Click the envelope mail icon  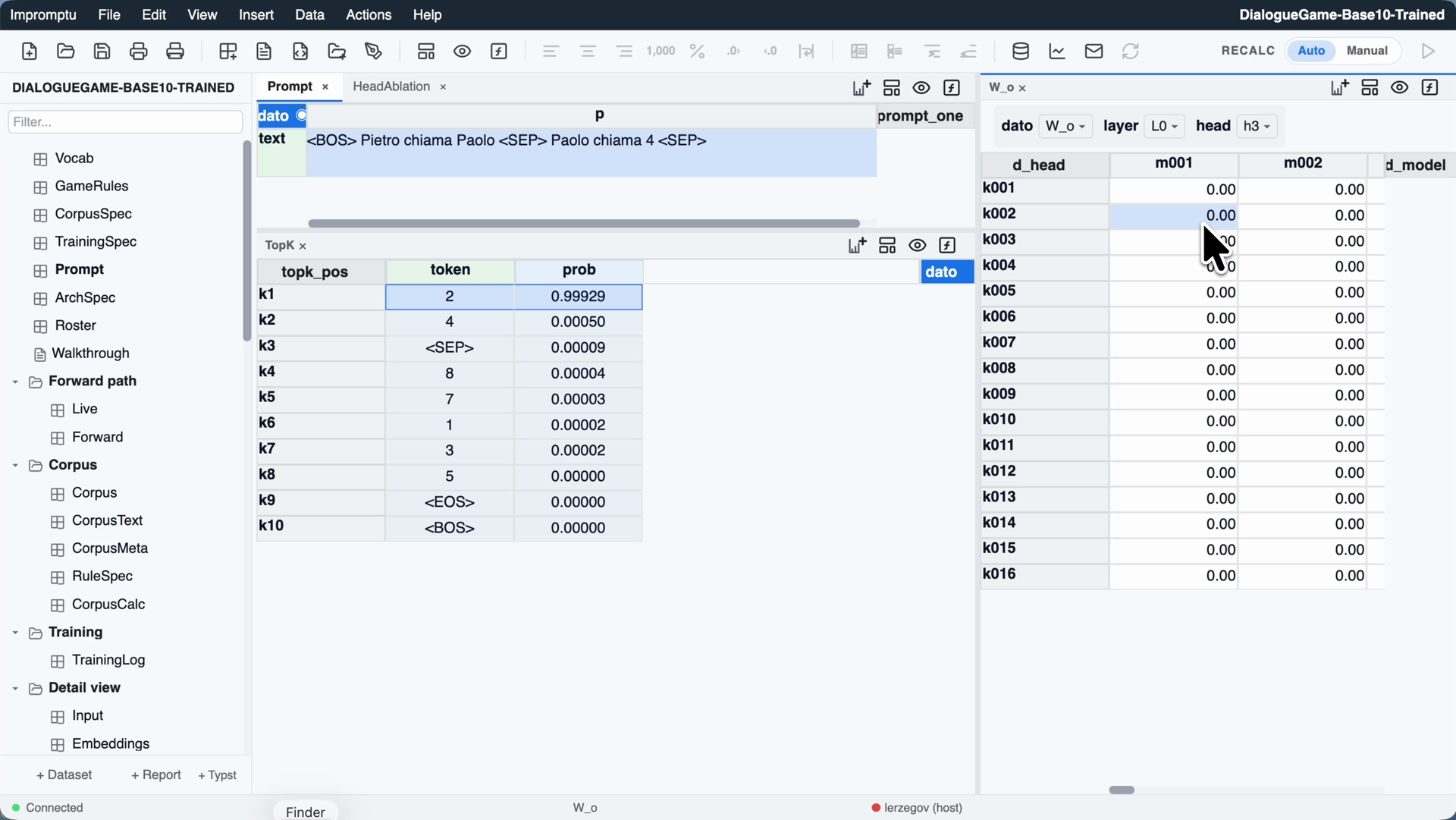point(1094,51)
